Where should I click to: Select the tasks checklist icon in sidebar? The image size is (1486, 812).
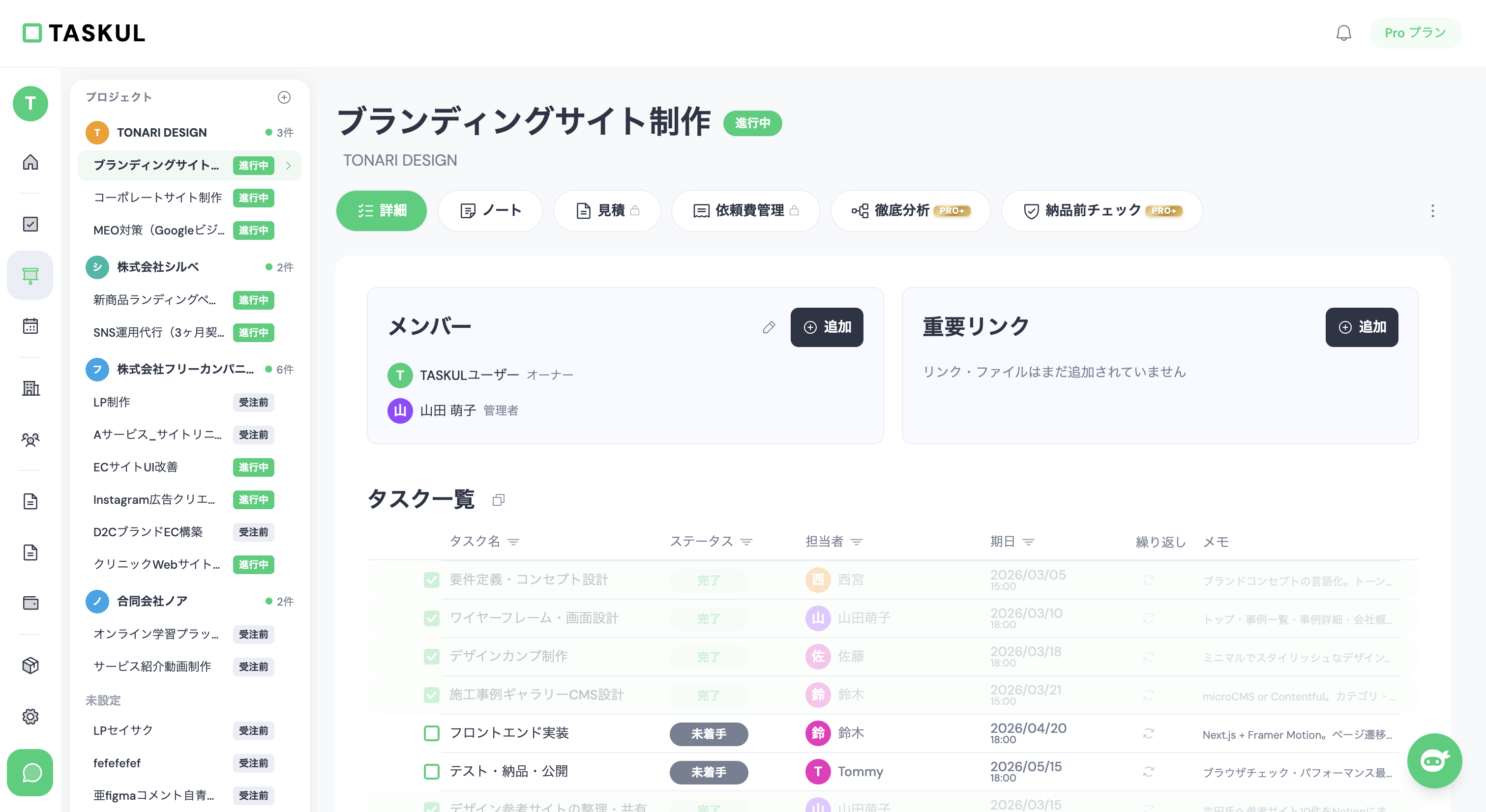tap(30, 224)
